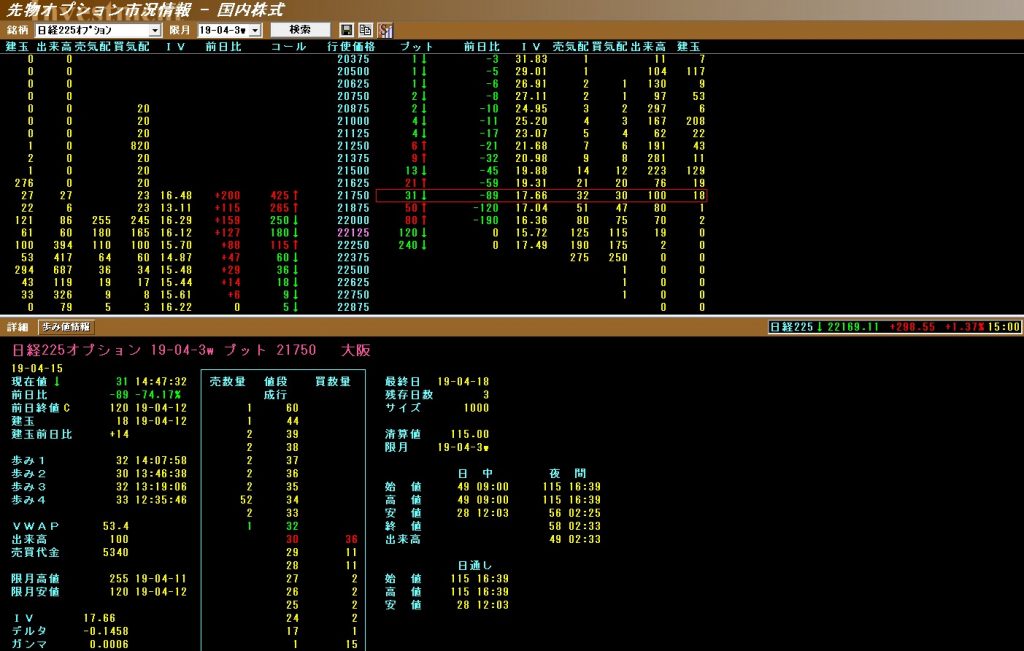This screenshot has height=651, width=1024.
Task: Click the green order book price 32
Action: coord(292,526)
